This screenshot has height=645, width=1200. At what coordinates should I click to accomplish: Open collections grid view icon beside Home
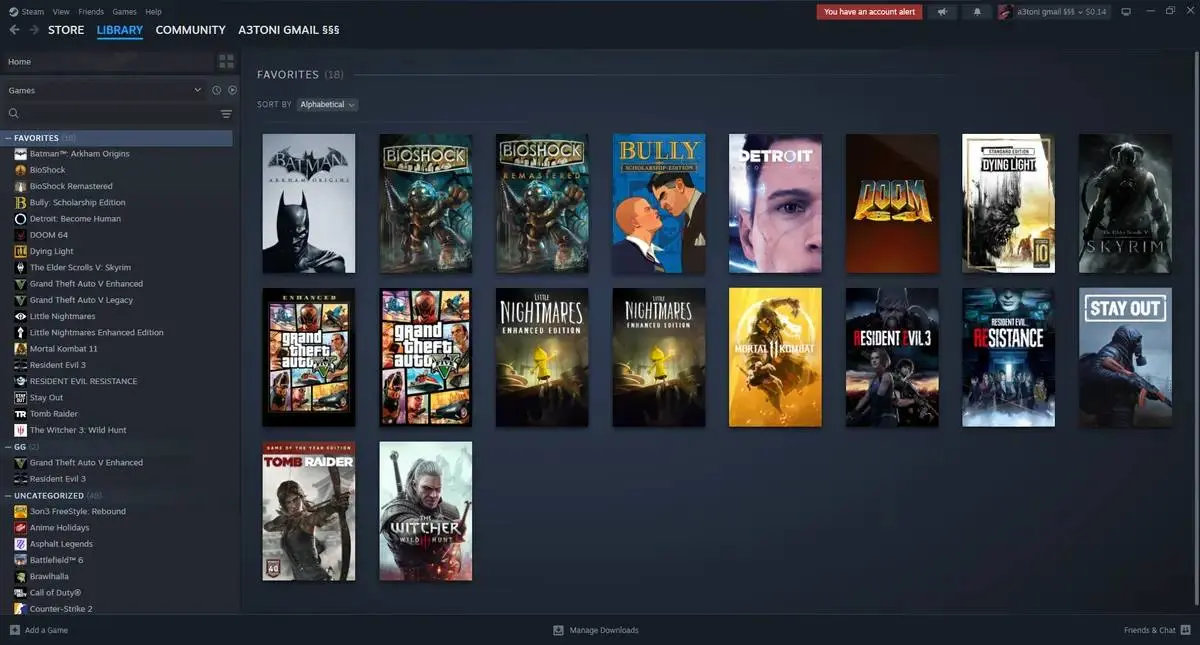pyautogui.click(x=226, y=62)
